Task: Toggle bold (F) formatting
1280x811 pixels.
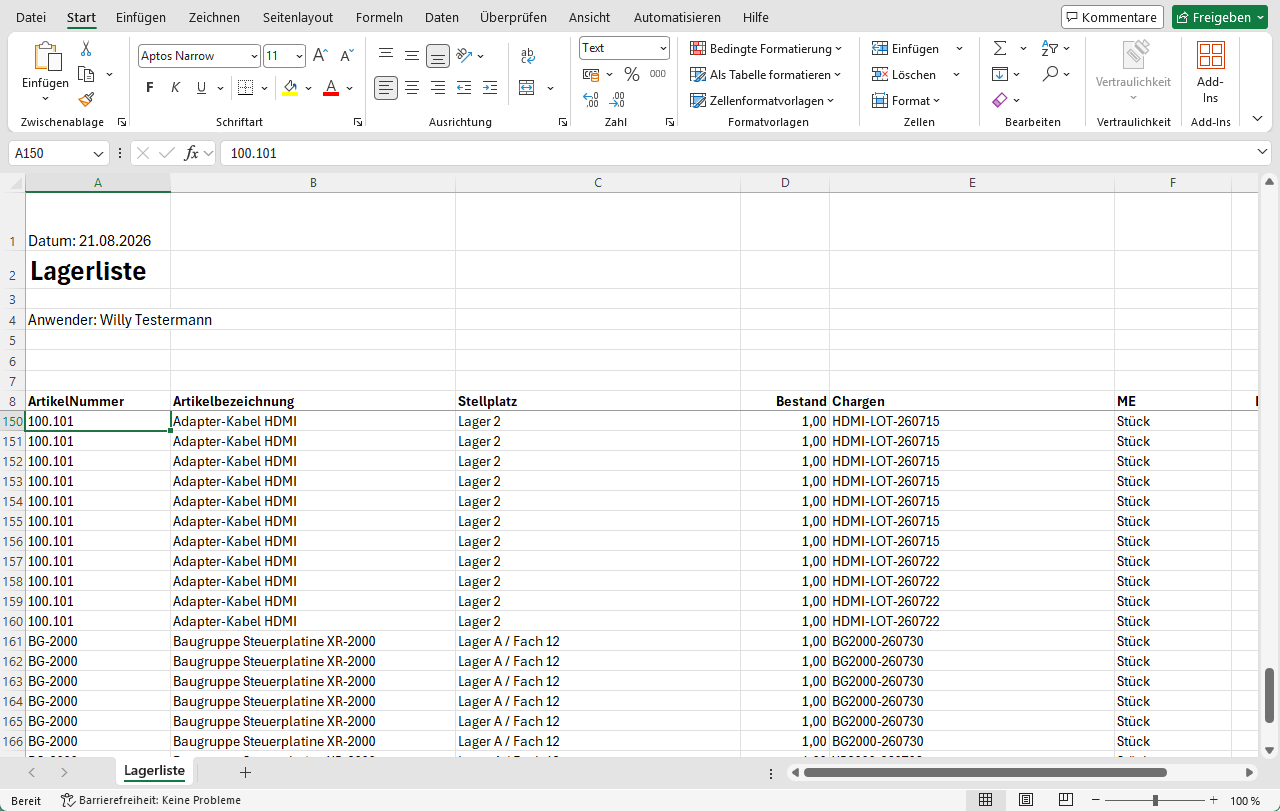Action: click(x=150, y=88)
